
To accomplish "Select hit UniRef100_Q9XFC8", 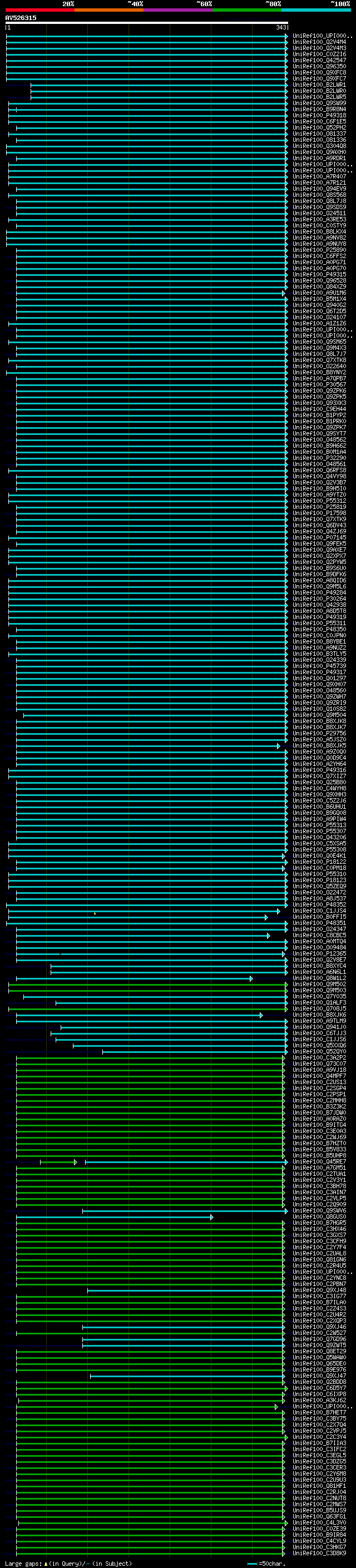I will 319,72.
